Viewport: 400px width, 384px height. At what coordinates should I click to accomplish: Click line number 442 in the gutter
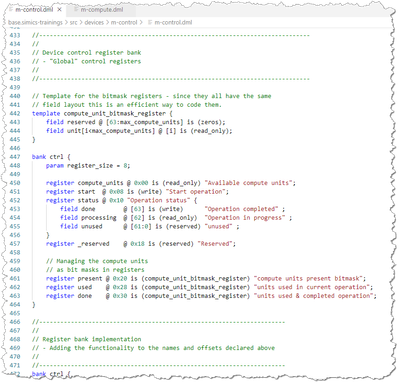click(x=15, y=113)
